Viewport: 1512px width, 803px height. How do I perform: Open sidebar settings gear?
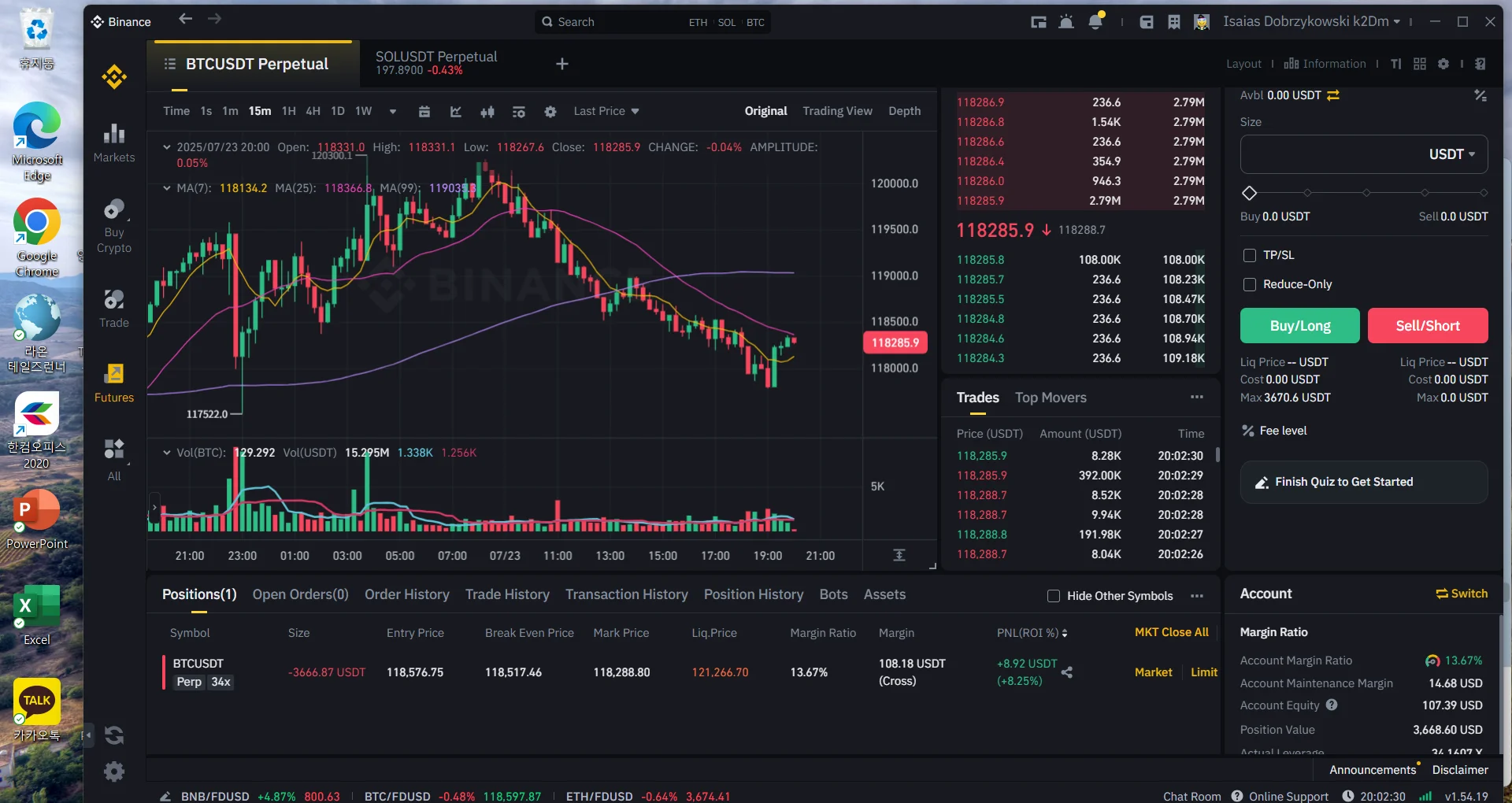pos(114,772)
